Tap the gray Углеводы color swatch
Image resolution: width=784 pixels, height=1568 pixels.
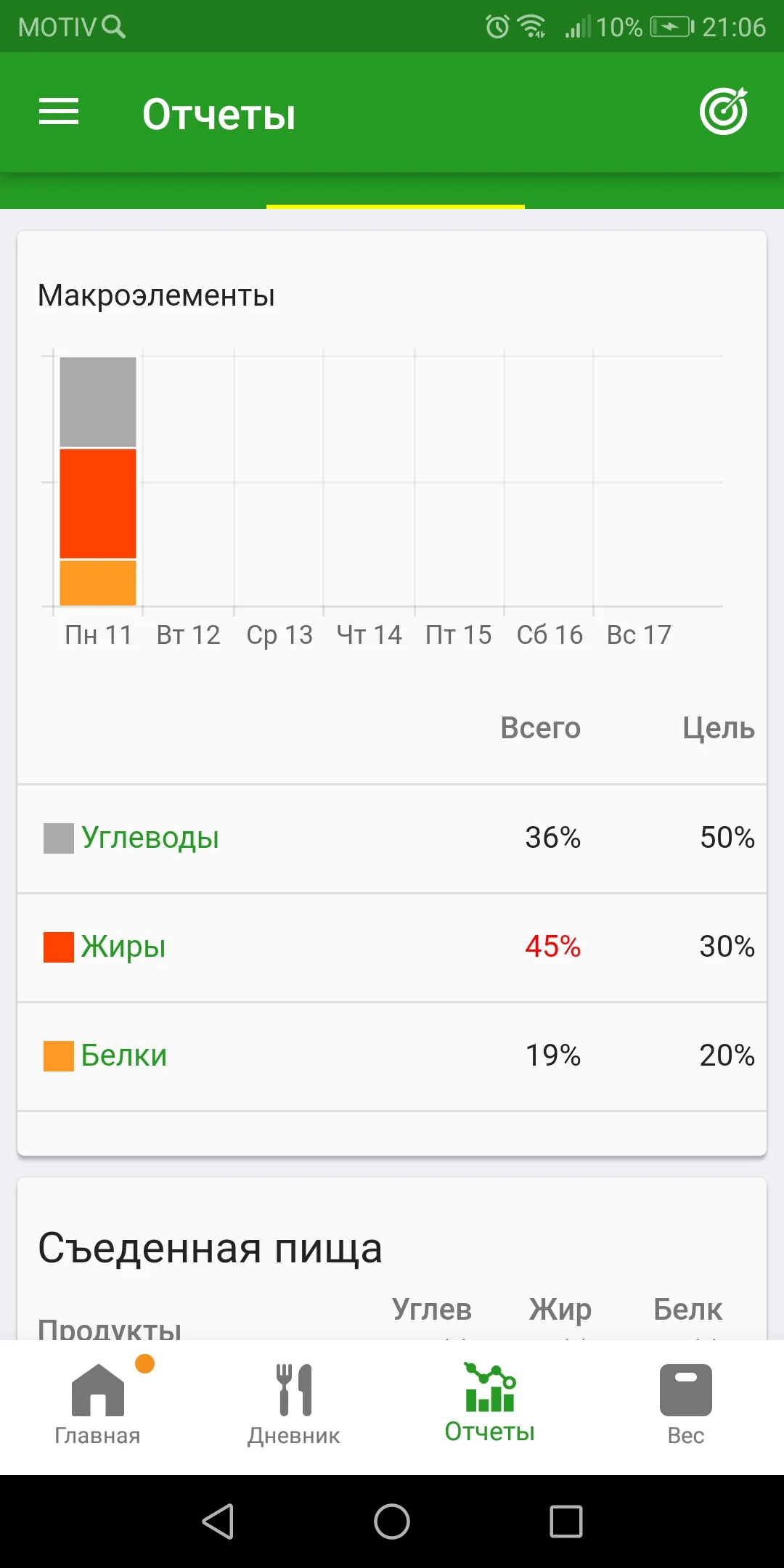click(x=59, y=838)
